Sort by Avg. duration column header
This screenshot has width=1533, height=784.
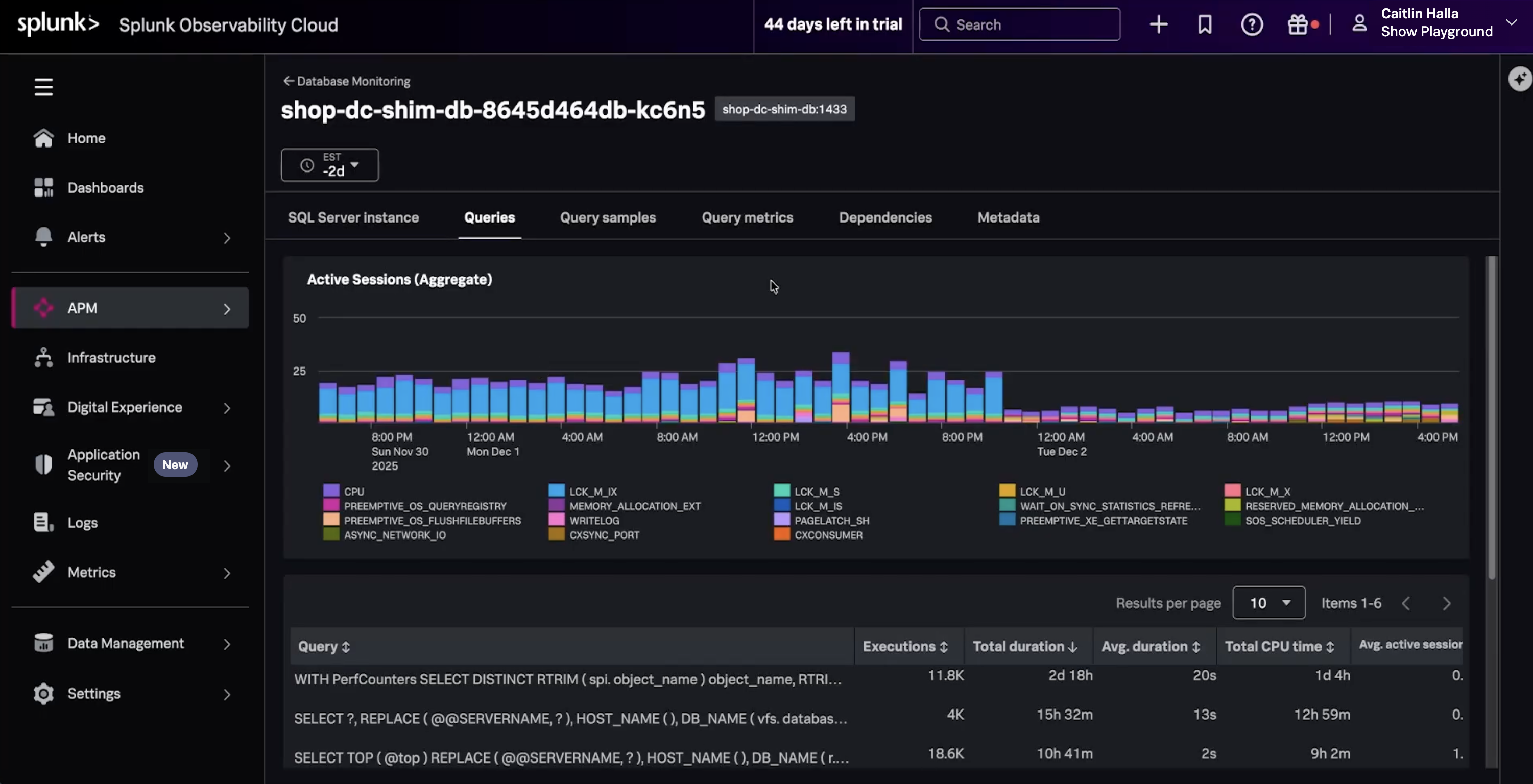pos(1151,647)
